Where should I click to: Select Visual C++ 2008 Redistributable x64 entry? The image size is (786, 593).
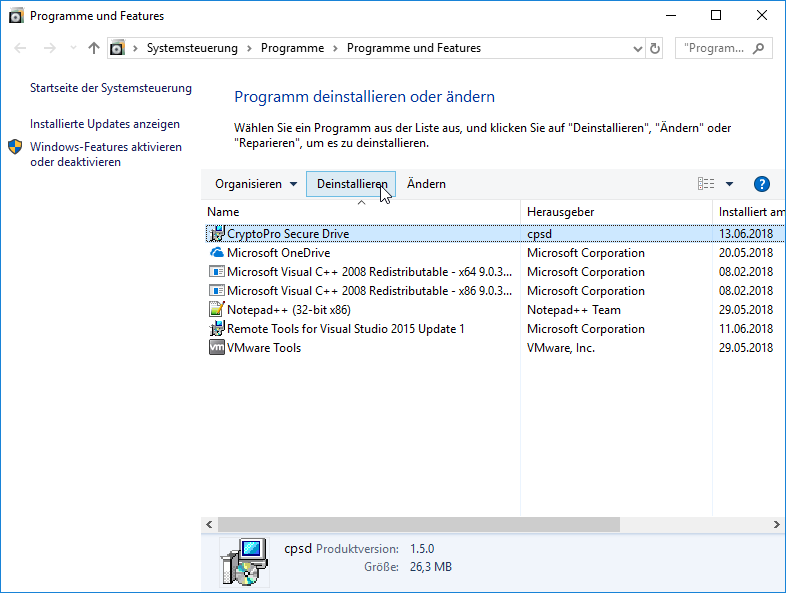[x=369, y=272]
